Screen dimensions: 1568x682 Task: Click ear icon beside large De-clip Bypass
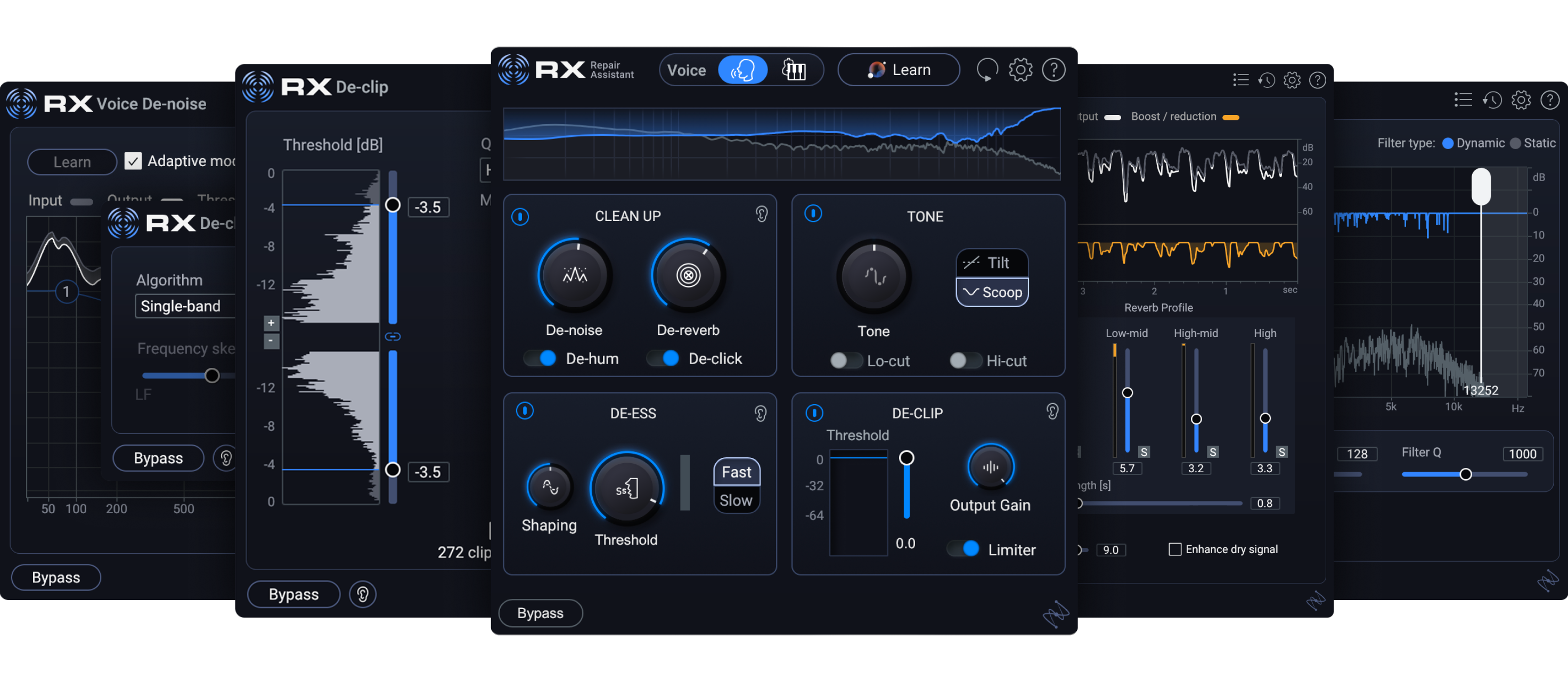[363, 594]
